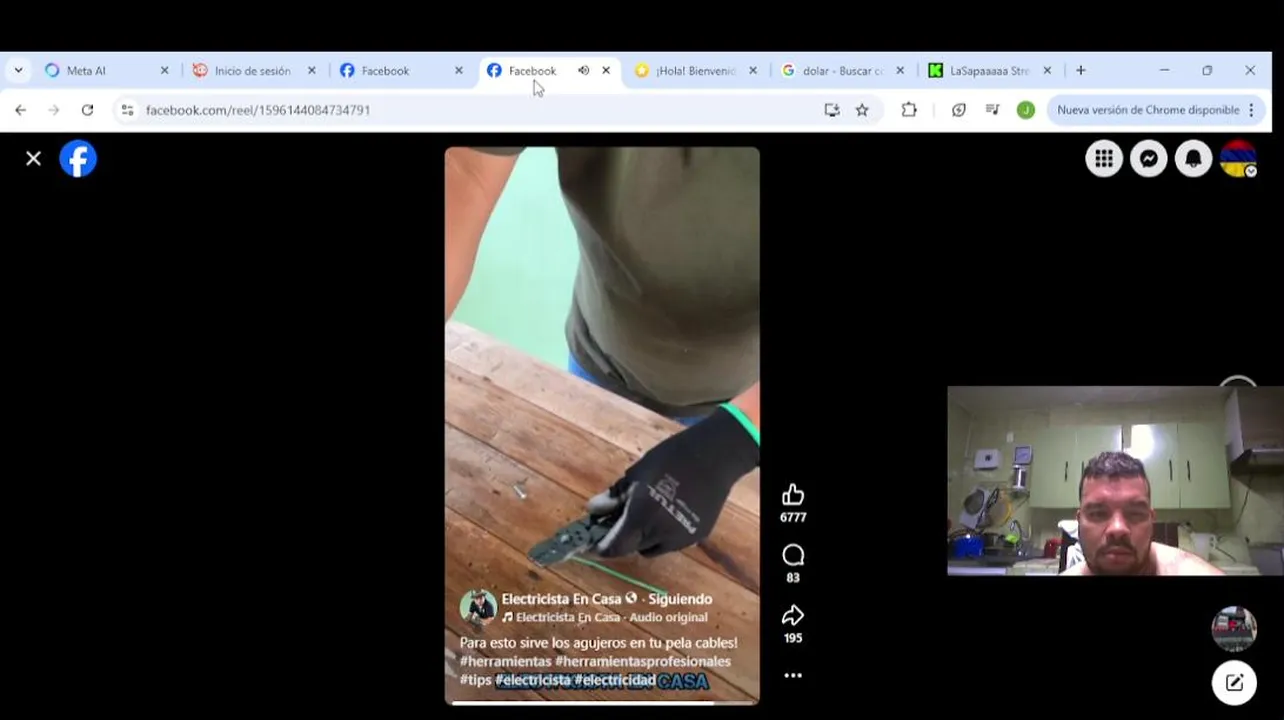Open the Facebook menu grid icon
The height and width of the screenshot is (720, 1284).
1104,158
